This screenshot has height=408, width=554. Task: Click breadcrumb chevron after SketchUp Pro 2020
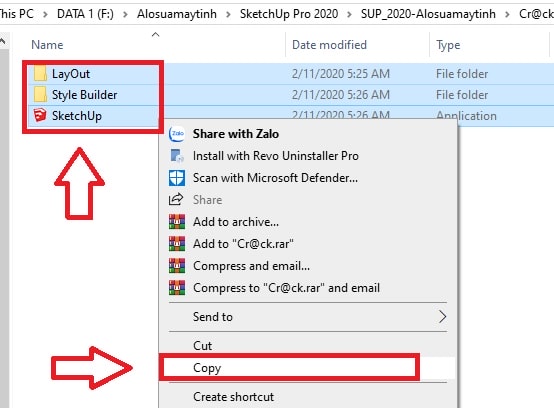click(349, 14)
